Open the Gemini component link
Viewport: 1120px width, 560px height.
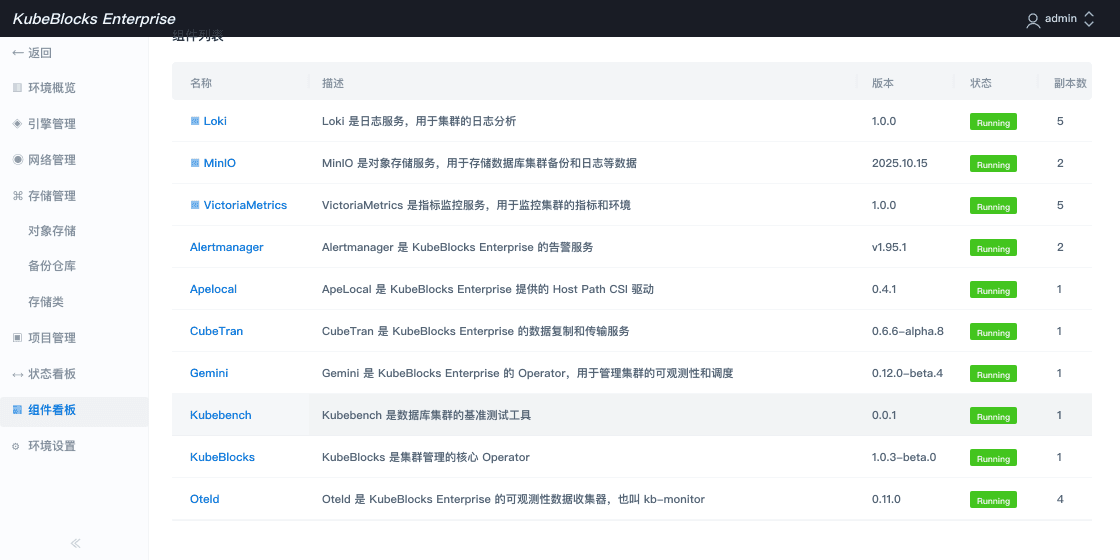point(209,374)
